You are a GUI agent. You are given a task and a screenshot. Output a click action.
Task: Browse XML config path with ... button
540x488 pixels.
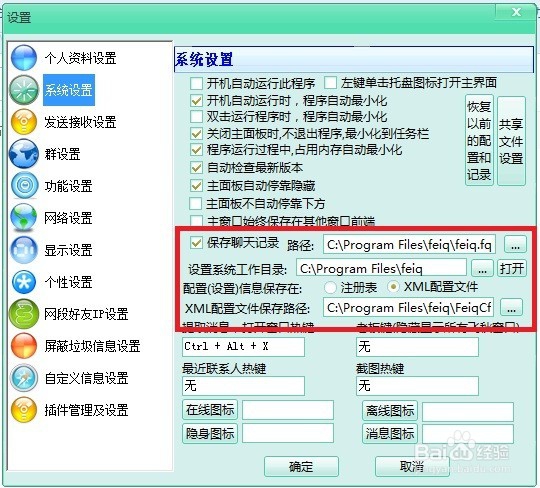tap(511, 307)
